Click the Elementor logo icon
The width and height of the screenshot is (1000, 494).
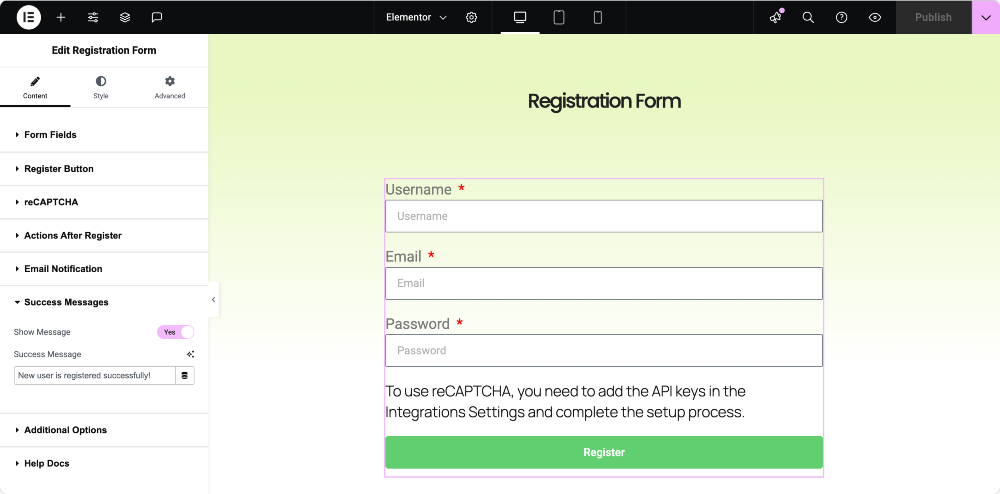pos(29,17)
